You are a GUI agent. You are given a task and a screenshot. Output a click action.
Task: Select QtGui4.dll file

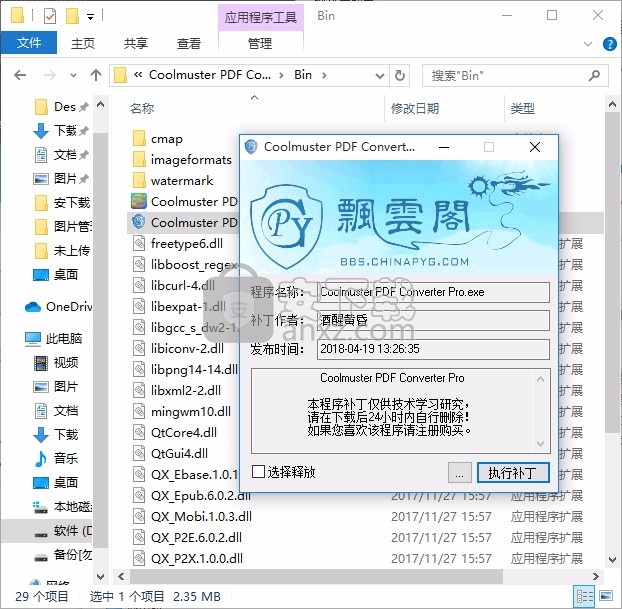(x=179, y=453)
